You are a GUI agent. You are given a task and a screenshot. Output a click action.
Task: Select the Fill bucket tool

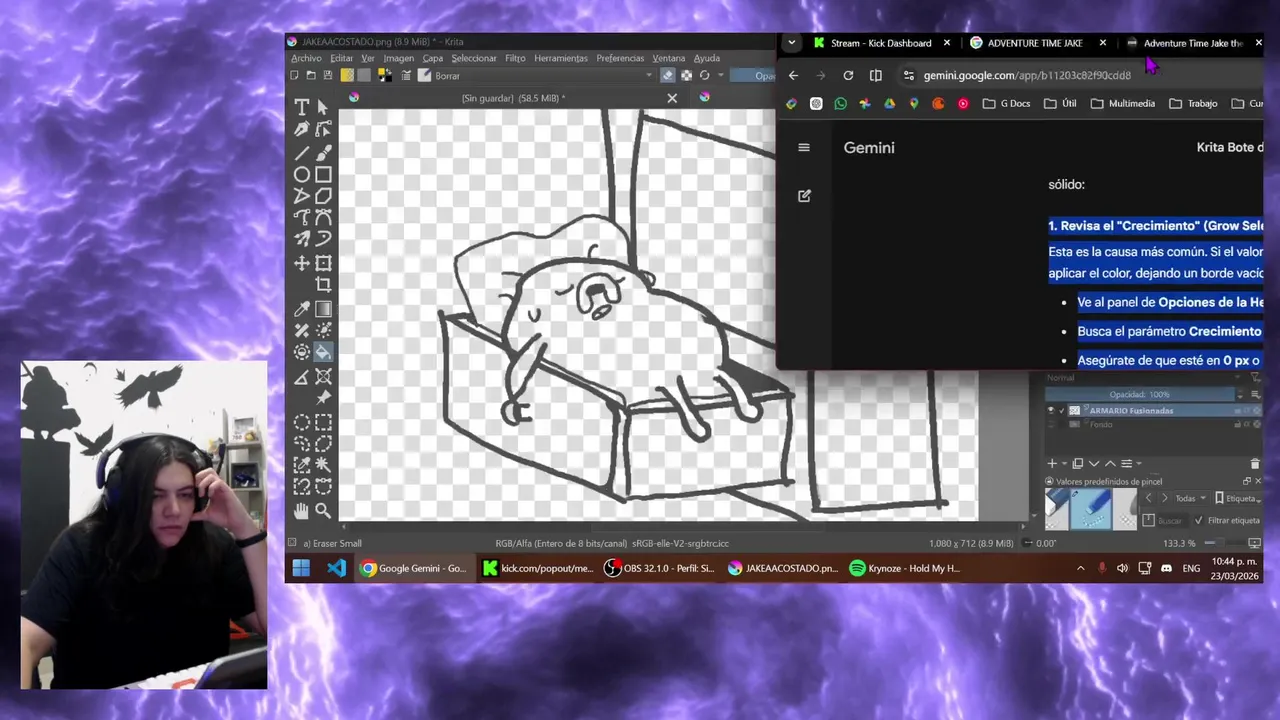323,352
